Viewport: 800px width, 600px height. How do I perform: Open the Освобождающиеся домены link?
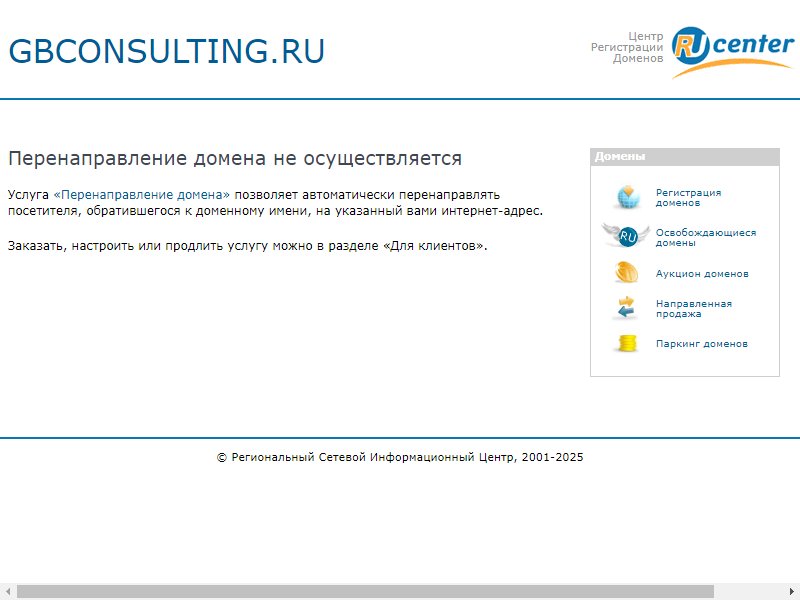click(706, 237)
